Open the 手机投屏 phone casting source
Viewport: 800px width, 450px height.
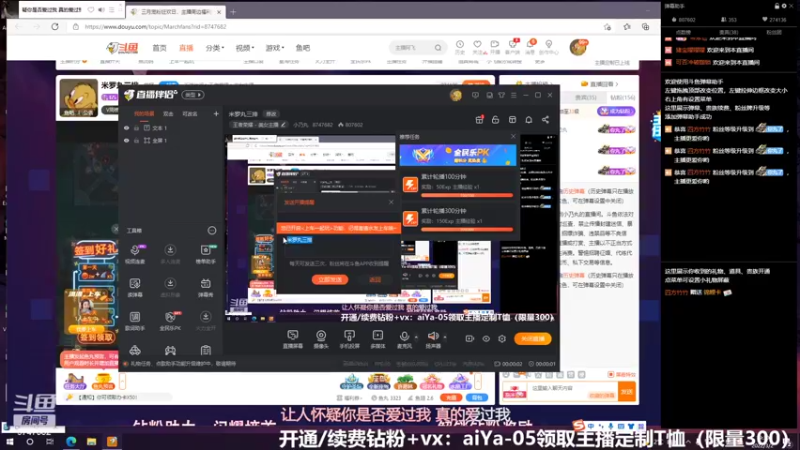pyautogui.click(x=349, y=336)
